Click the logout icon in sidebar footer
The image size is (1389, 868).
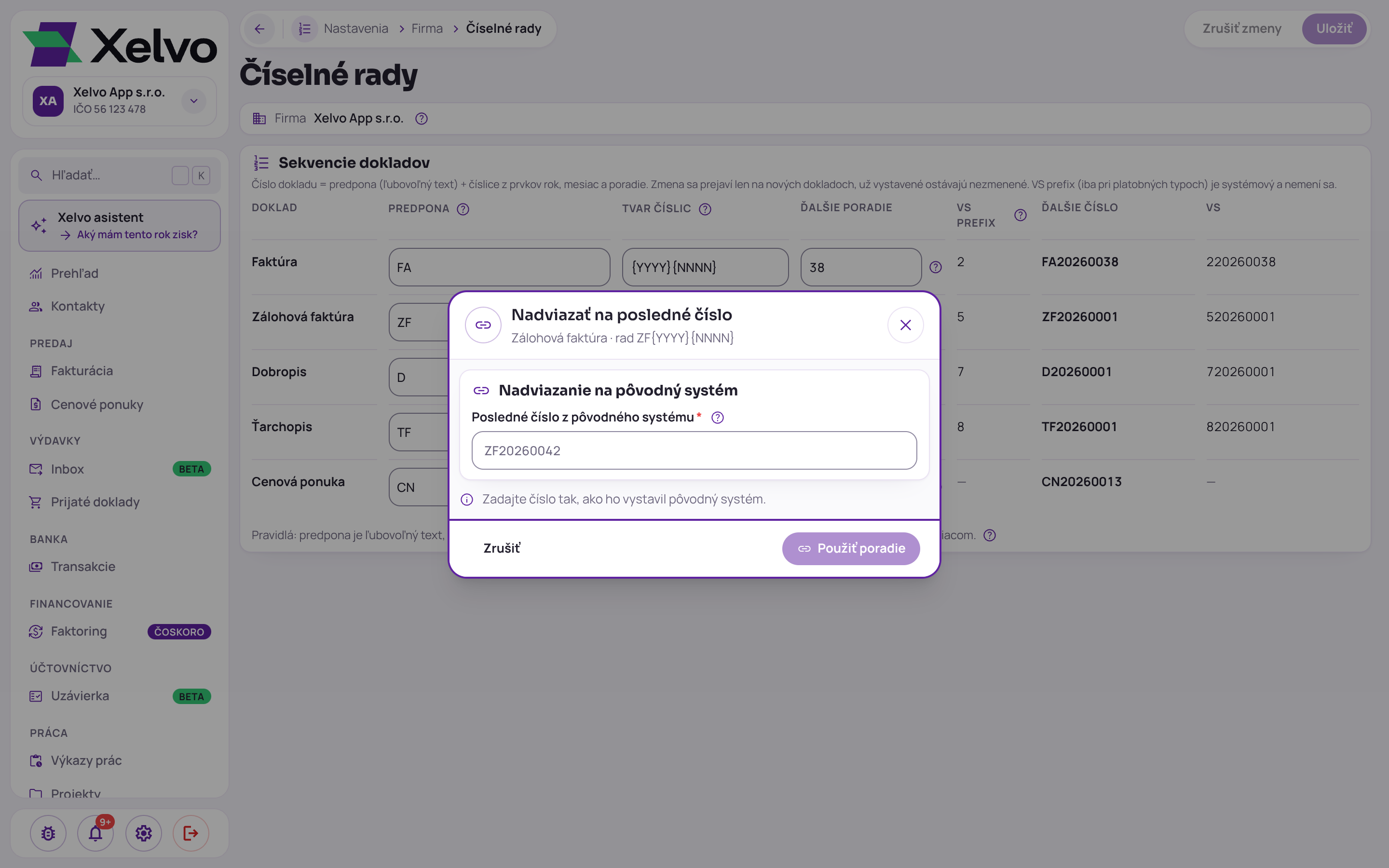(191, 833)
